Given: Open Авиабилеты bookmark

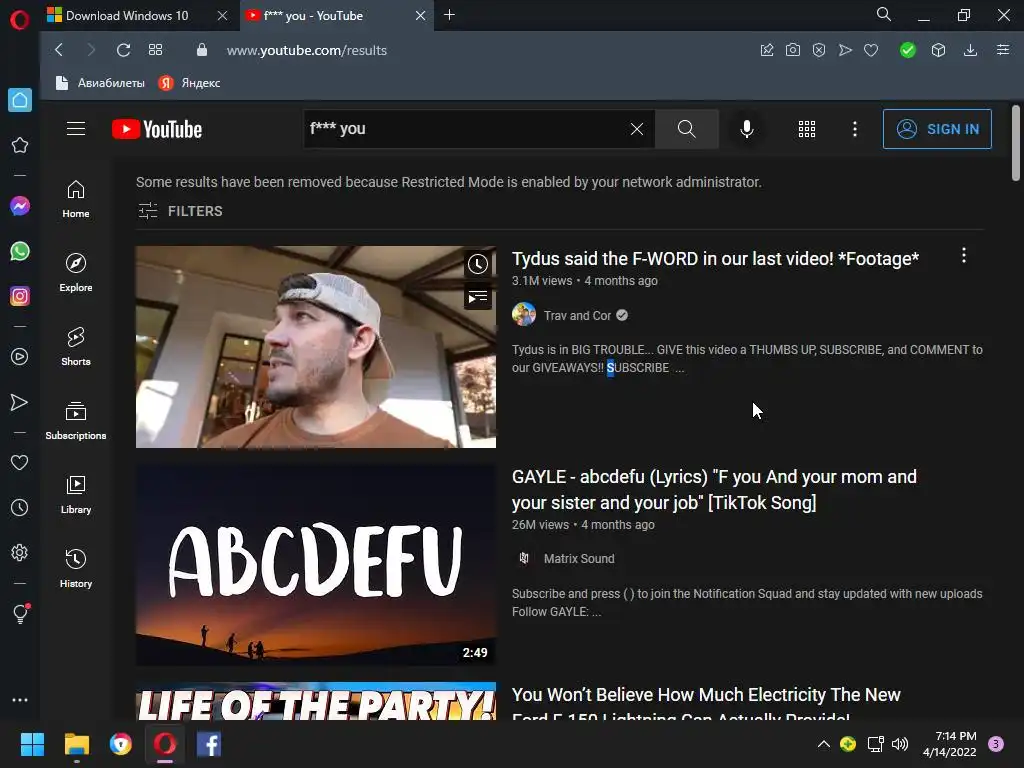Looking at the screenshot, I should pos(100,83).
